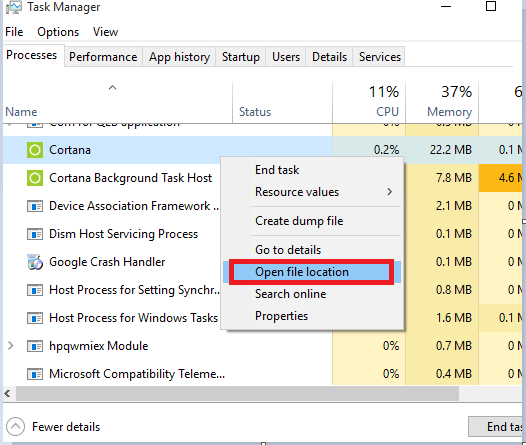Click the hpqwmiex Module icon
This screenshot has height=445, width=526.
pos(35,346)
